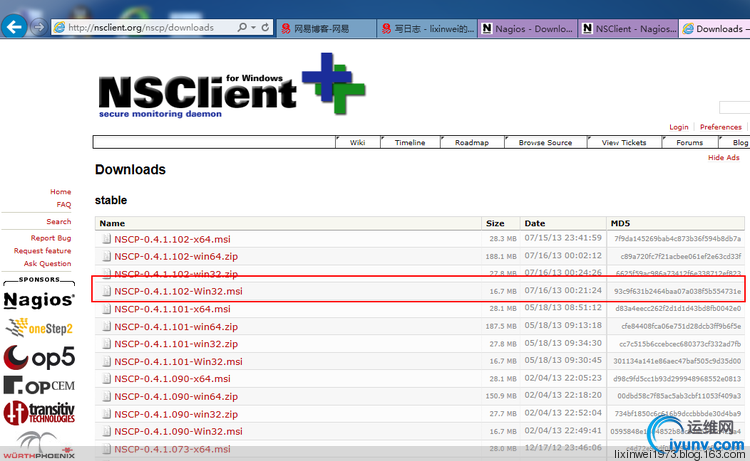Image resolution: width=750 pixels, height=461 pixels.
Task: Click Report Bug in sidebar
Action: point(51,238)
